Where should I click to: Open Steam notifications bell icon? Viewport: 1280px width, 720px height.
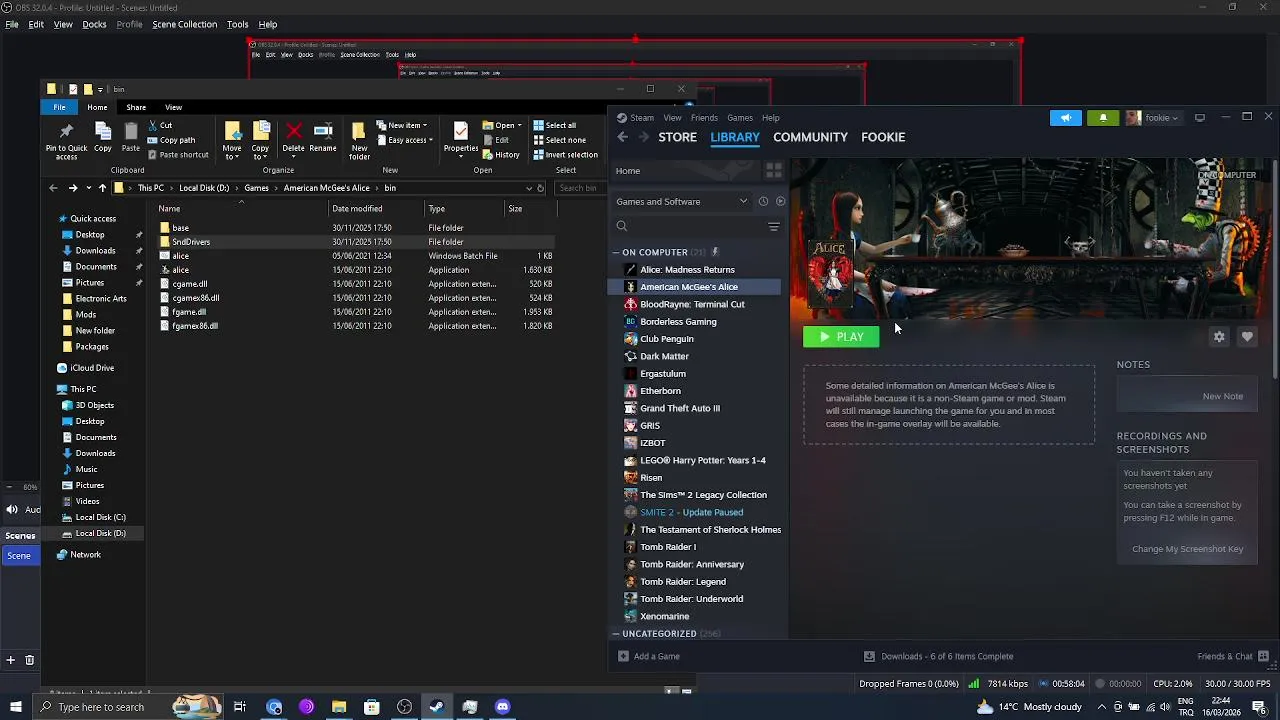coord(1103,118)
